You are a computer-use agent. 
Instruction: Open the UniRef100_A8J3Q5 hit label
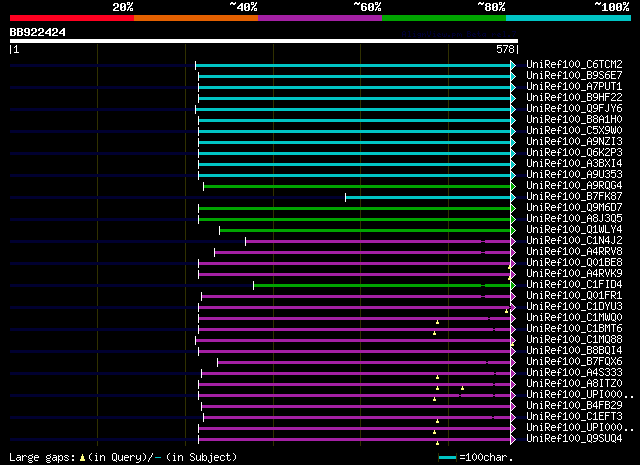click(574, 219)
